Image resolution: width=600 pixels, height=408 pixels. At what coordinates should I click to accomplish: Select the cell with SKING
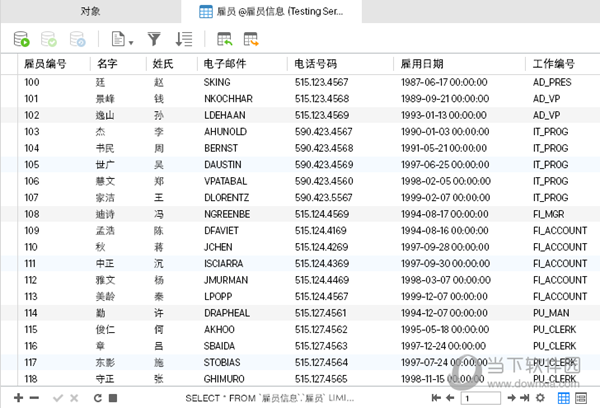click(217, 82)
